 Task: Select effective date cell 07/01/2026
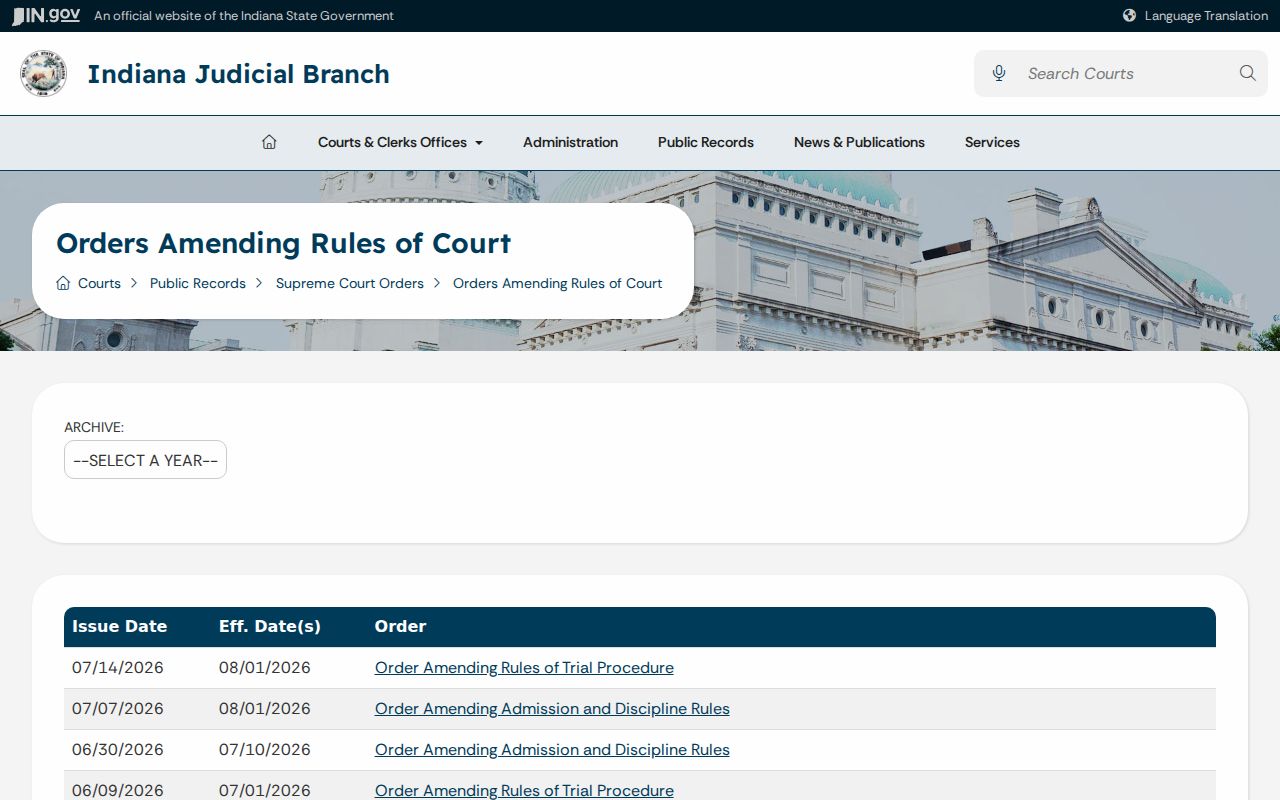(x=265, y=790)
